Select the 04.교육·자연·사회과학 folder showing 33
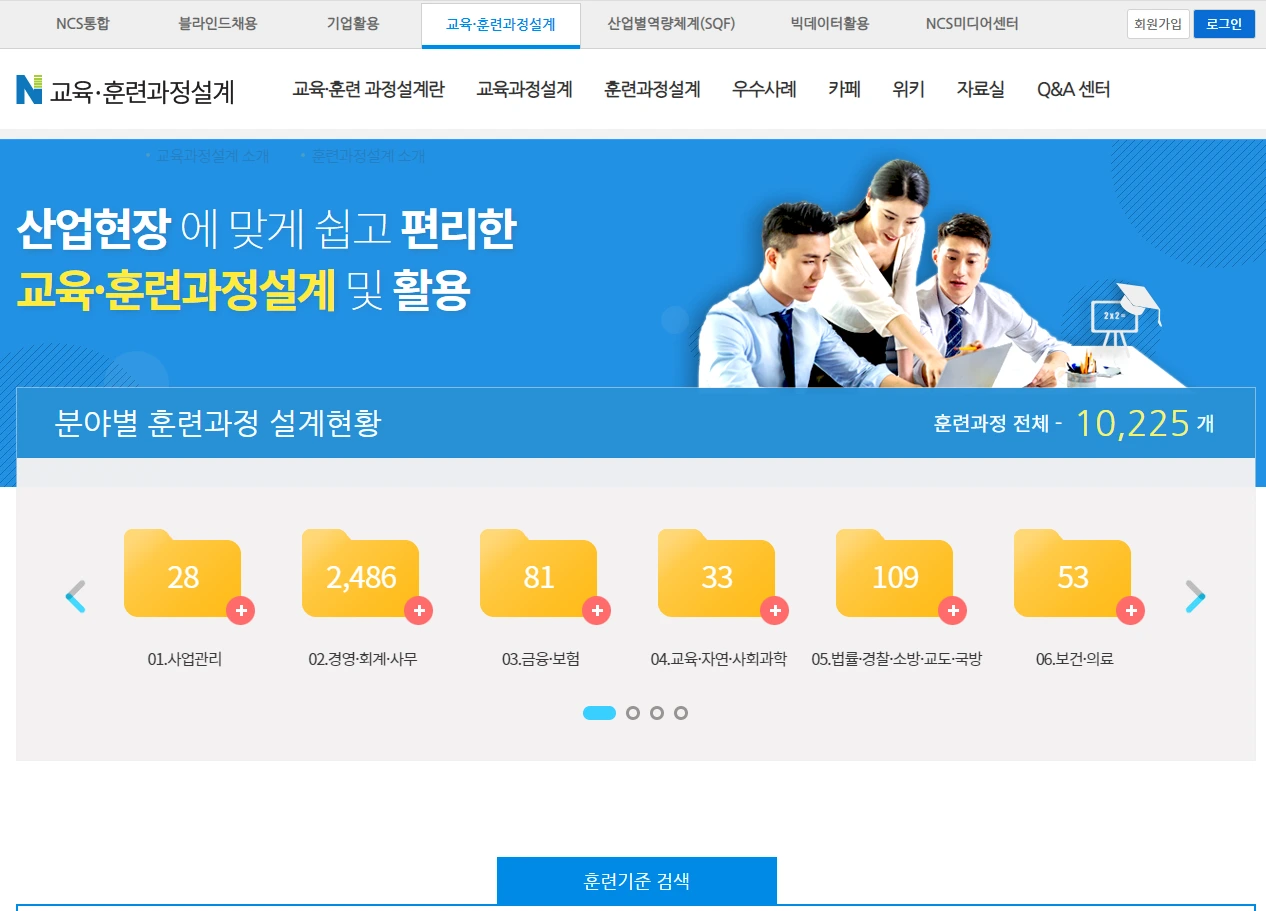The image size is (1266, 911). tap(717, 574)
